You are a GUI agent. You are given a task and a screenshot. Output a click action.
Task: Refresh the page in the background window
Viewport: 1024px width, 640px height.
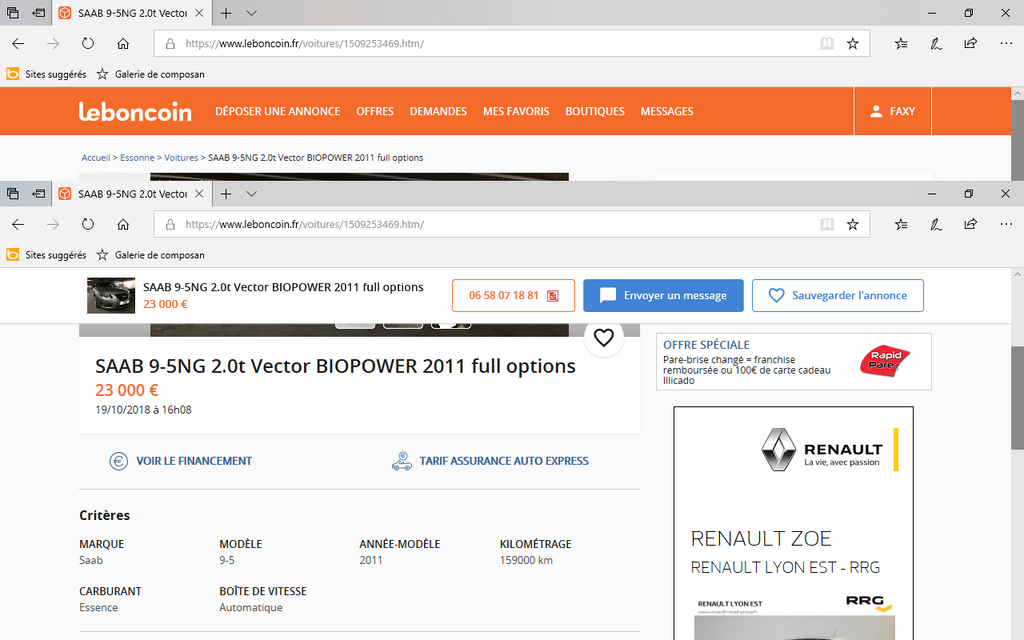[88, 44]
